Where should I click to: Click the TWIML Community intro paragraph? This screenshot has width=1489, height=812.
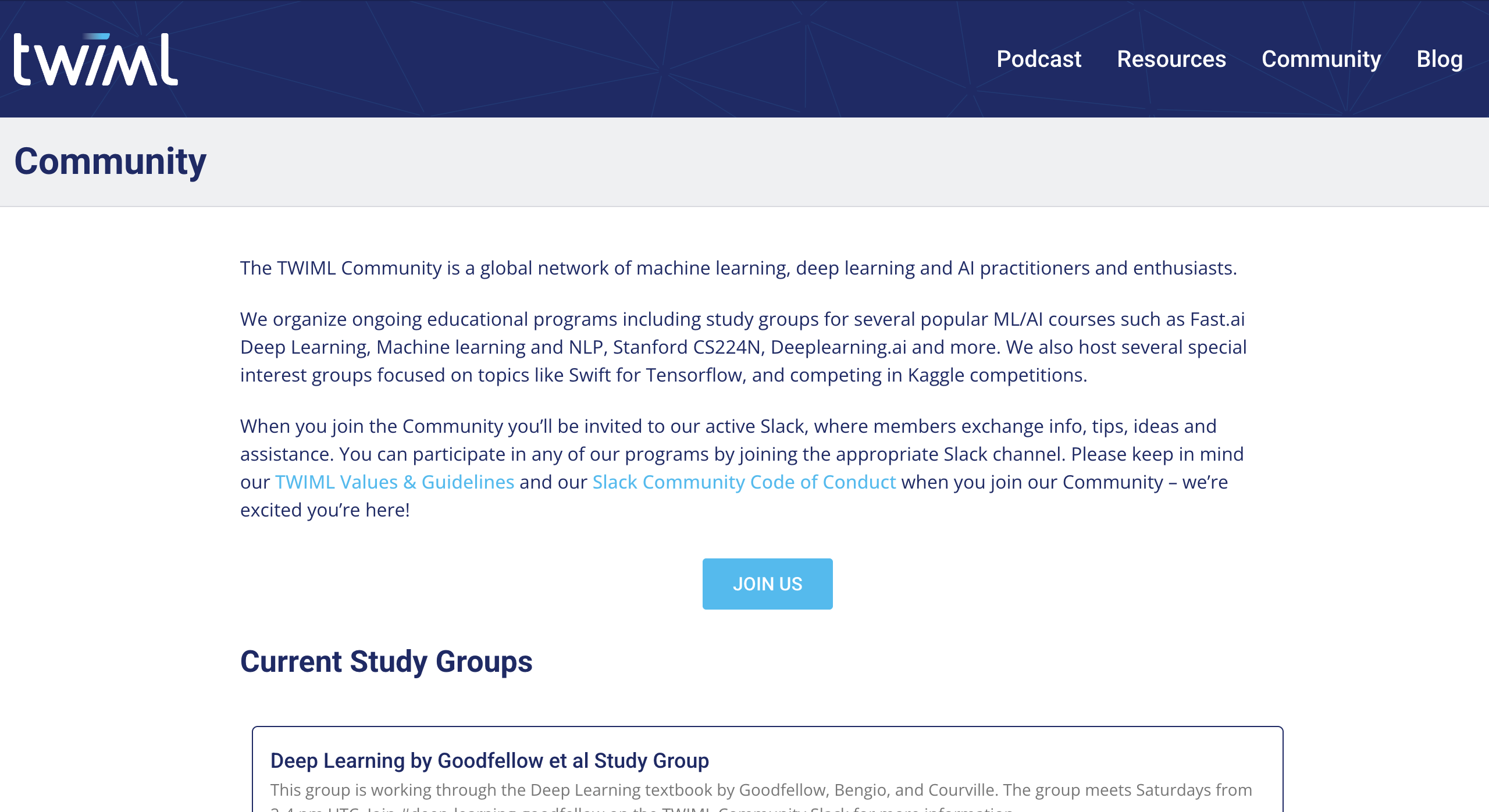(x=739, y=269)
